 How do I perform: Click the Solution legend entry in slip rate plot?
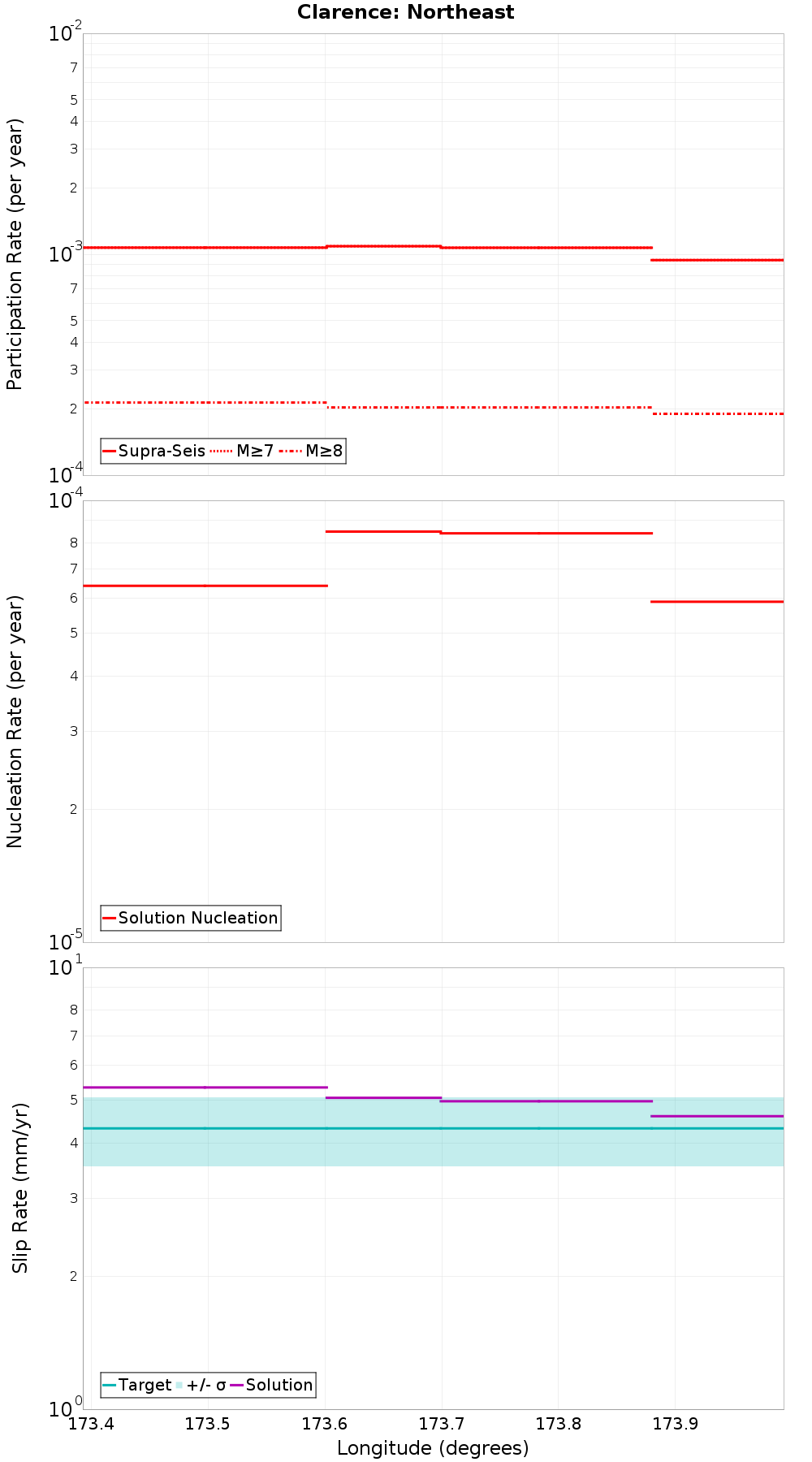pyautogui.click(x=272, y=1385)
